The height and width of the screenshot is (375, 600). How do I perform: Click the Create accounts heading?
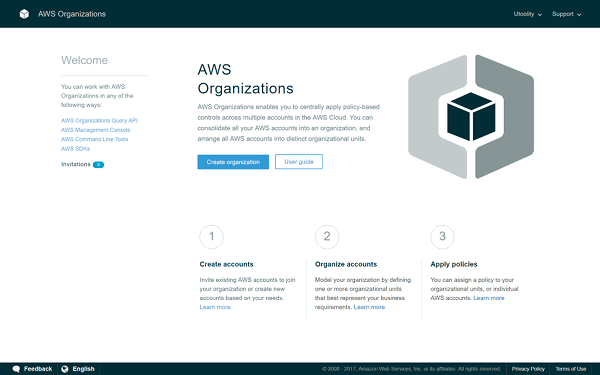click(x=226, y=264)
